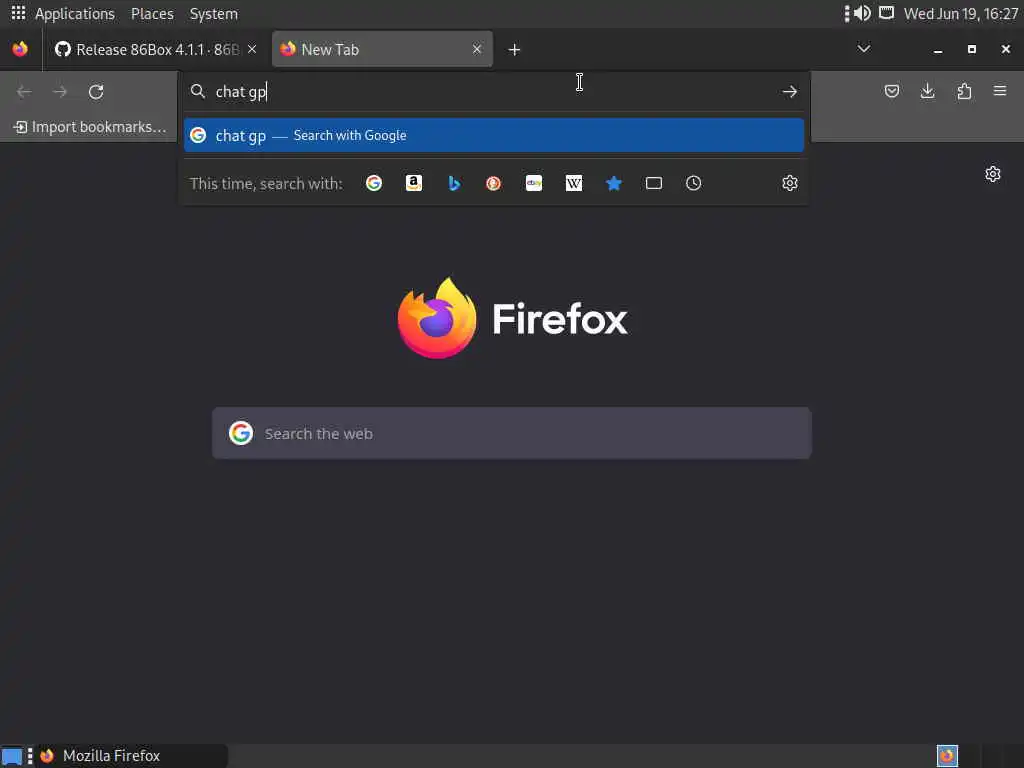Click the show desktop icon in bottom panel
Screen dimensions: 1024x768
coord(12,756)
